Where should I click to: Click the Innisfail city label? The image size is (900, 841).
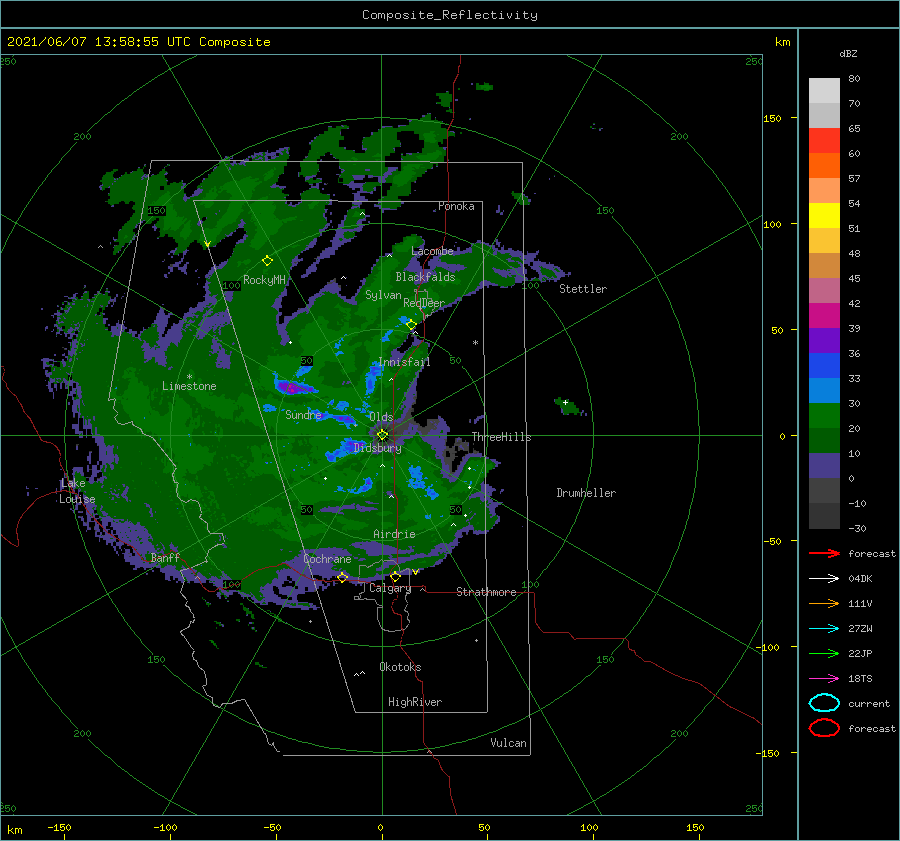404,362
